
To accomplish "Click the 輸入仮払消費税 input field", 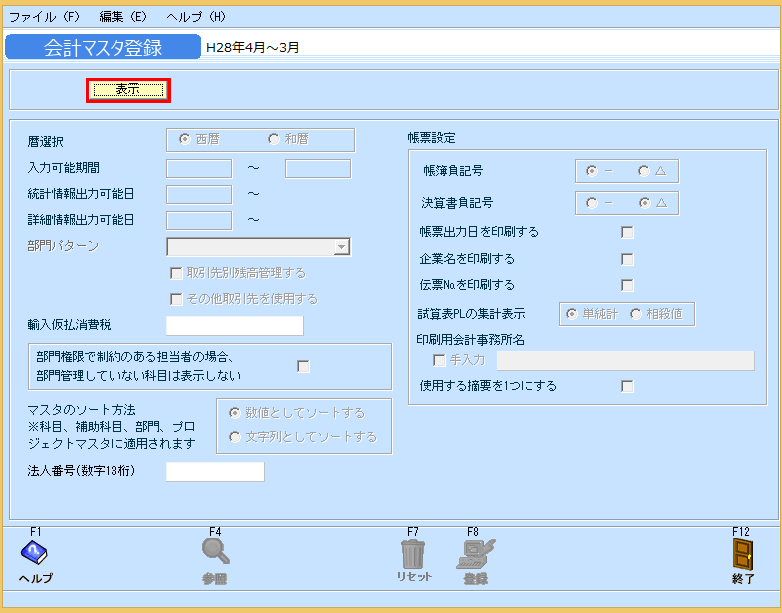I will pos(234,326).
